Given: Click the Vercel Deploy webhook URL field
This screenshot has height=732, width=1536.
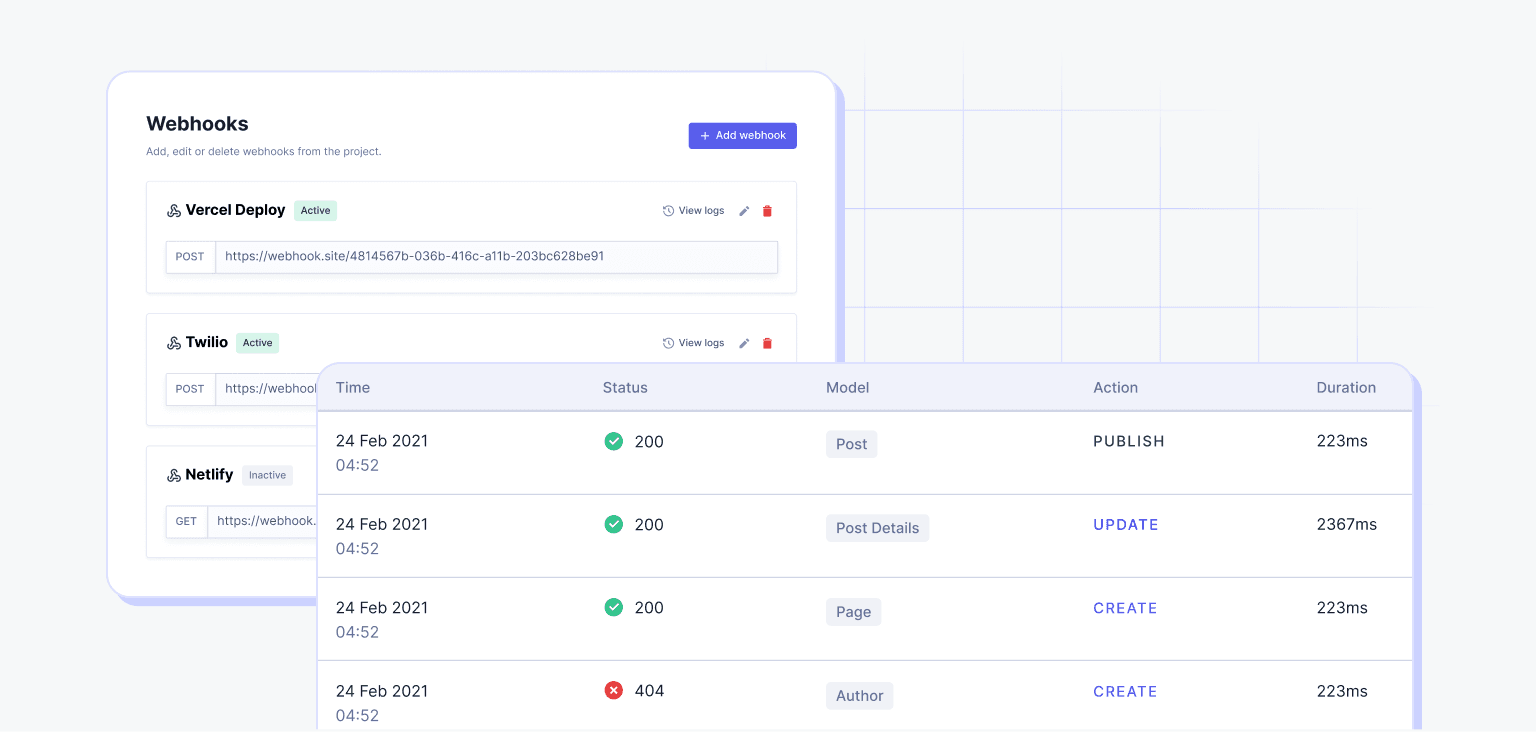Looking at the screenshot, I should coord(497,257).
